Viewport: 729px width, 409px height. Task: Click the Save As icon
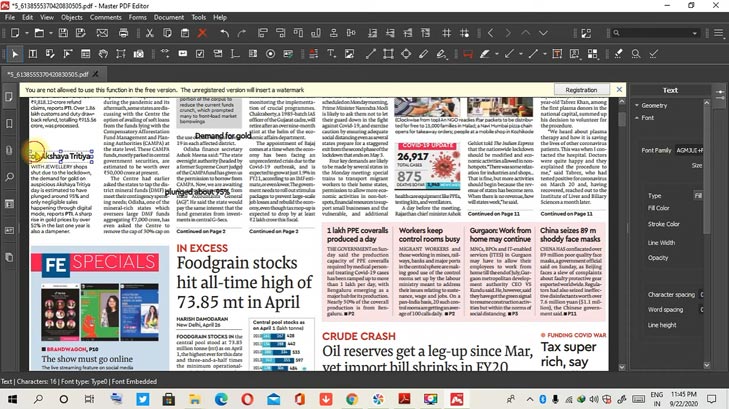click(x=81, y=33)
